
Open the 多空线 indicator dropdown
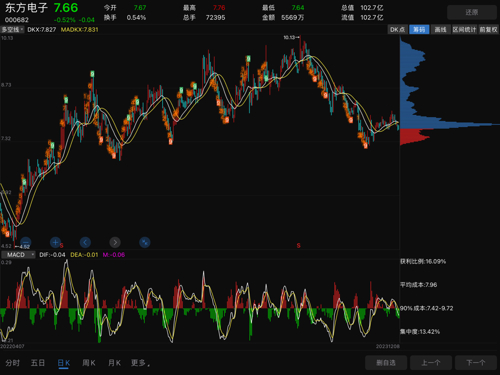12,30
